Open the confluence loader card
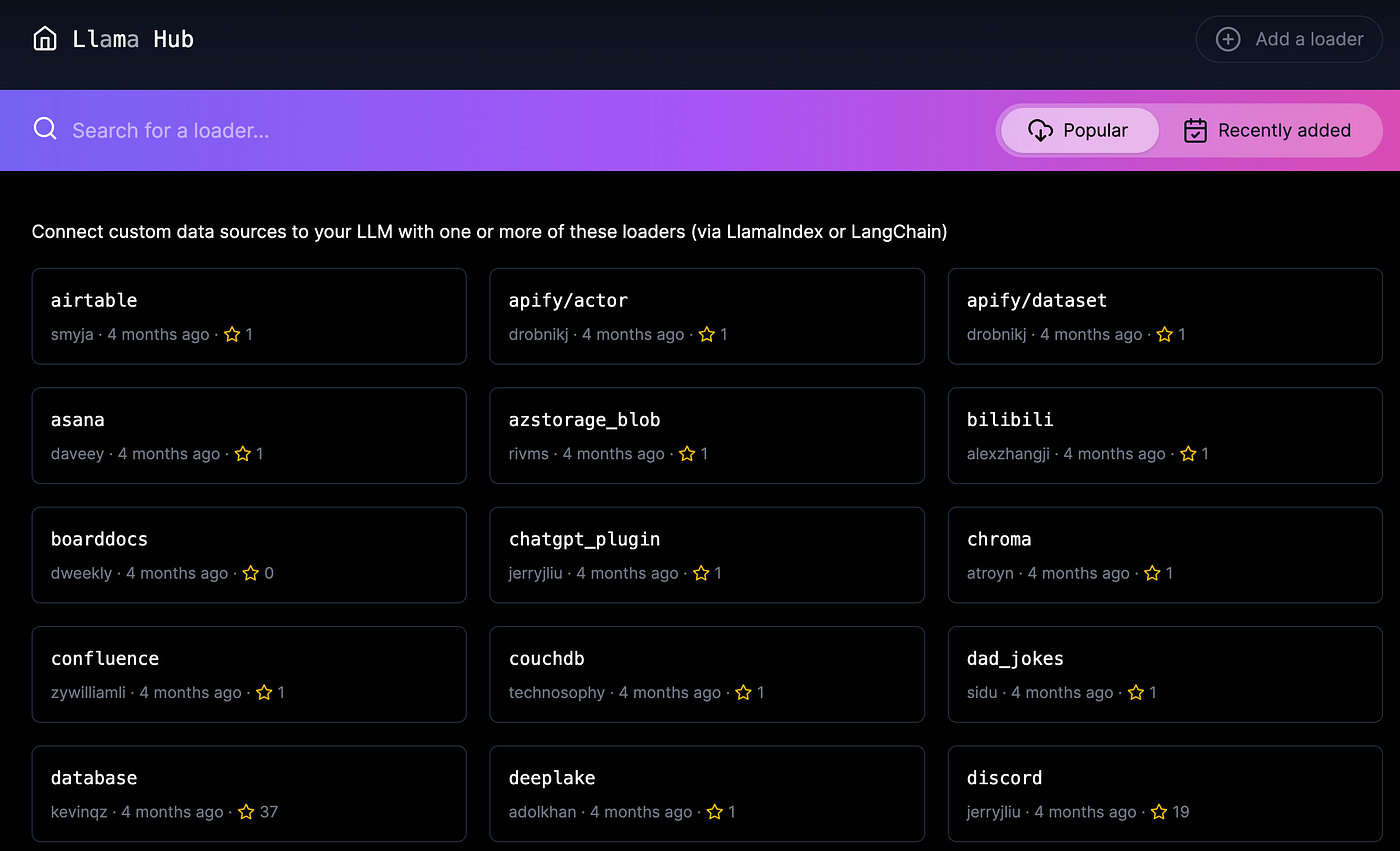This screenshot has height=851, width=1400. [x=249, y=674]
